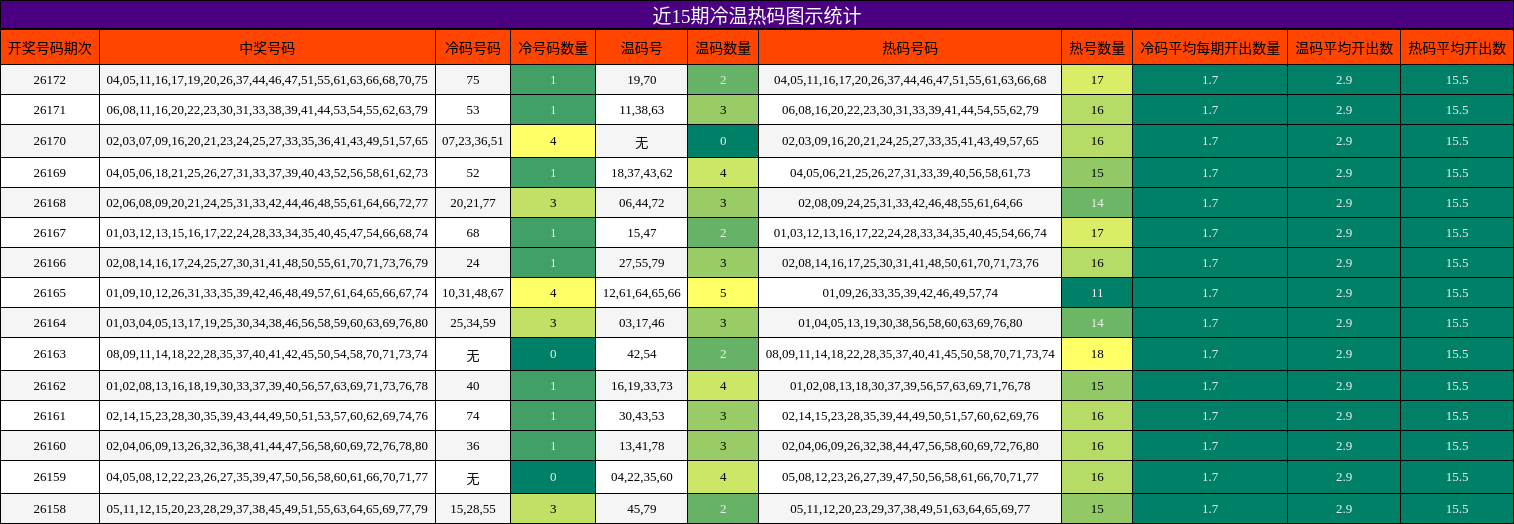
Task: Click issue number 26165
Action: pos(50,293)
